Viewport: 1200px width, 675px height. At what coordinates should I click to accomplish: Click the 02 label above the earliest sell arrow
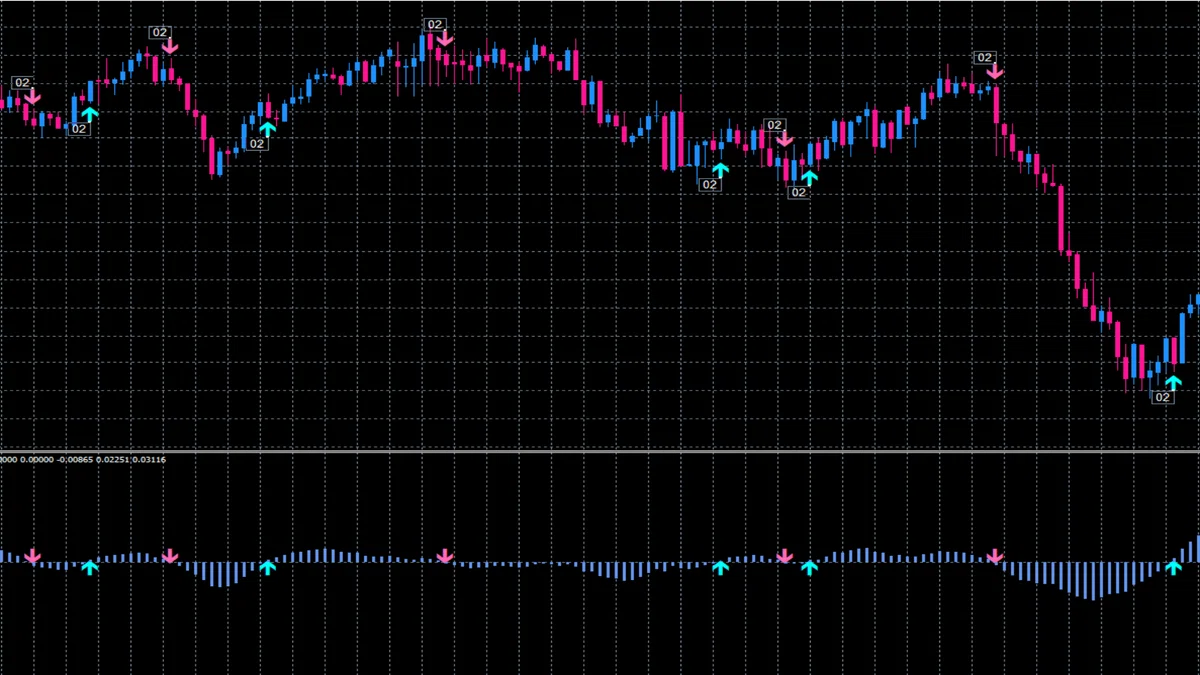22,82
